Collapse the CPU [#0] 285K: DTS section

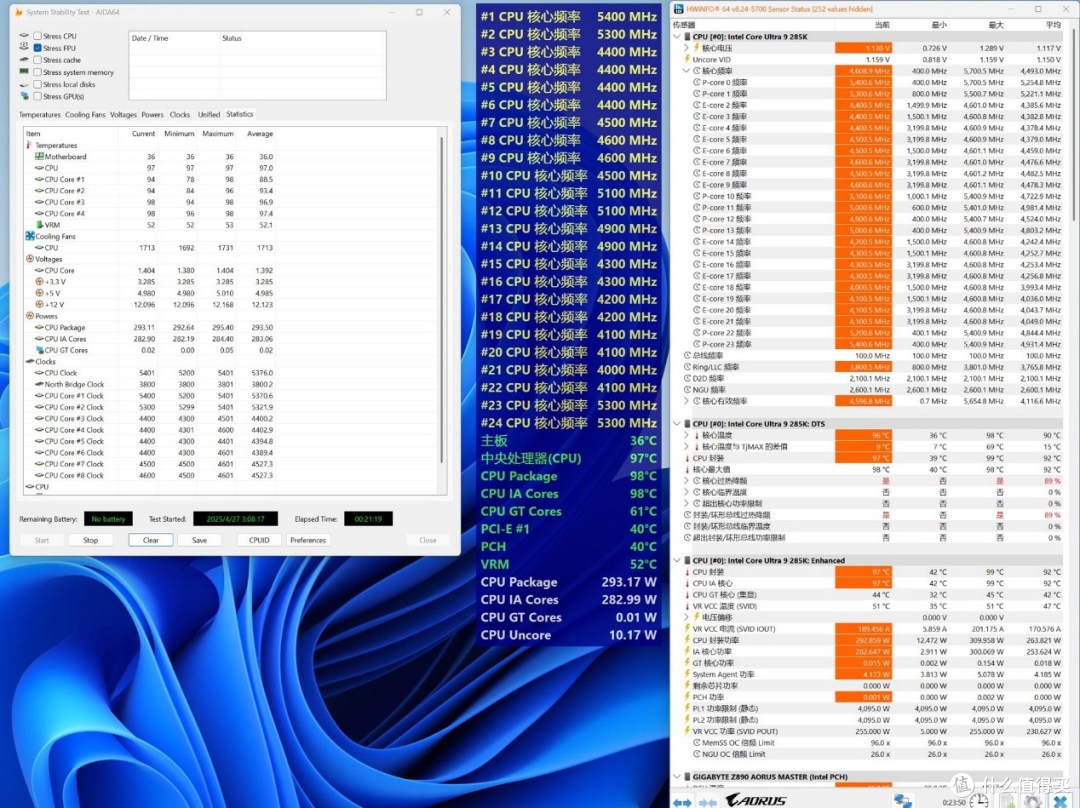pyautogui.click(x=677, y=424)
